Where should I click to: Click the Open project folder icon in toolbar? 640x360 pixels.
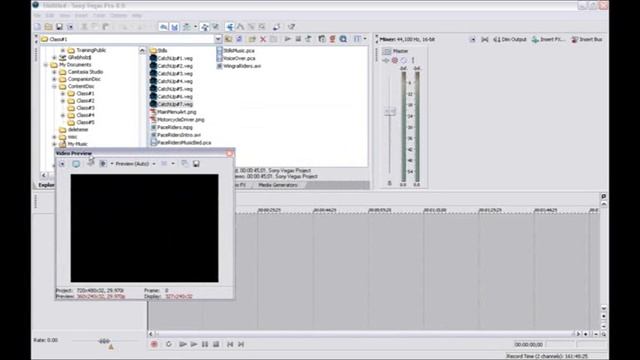point(49,27)
